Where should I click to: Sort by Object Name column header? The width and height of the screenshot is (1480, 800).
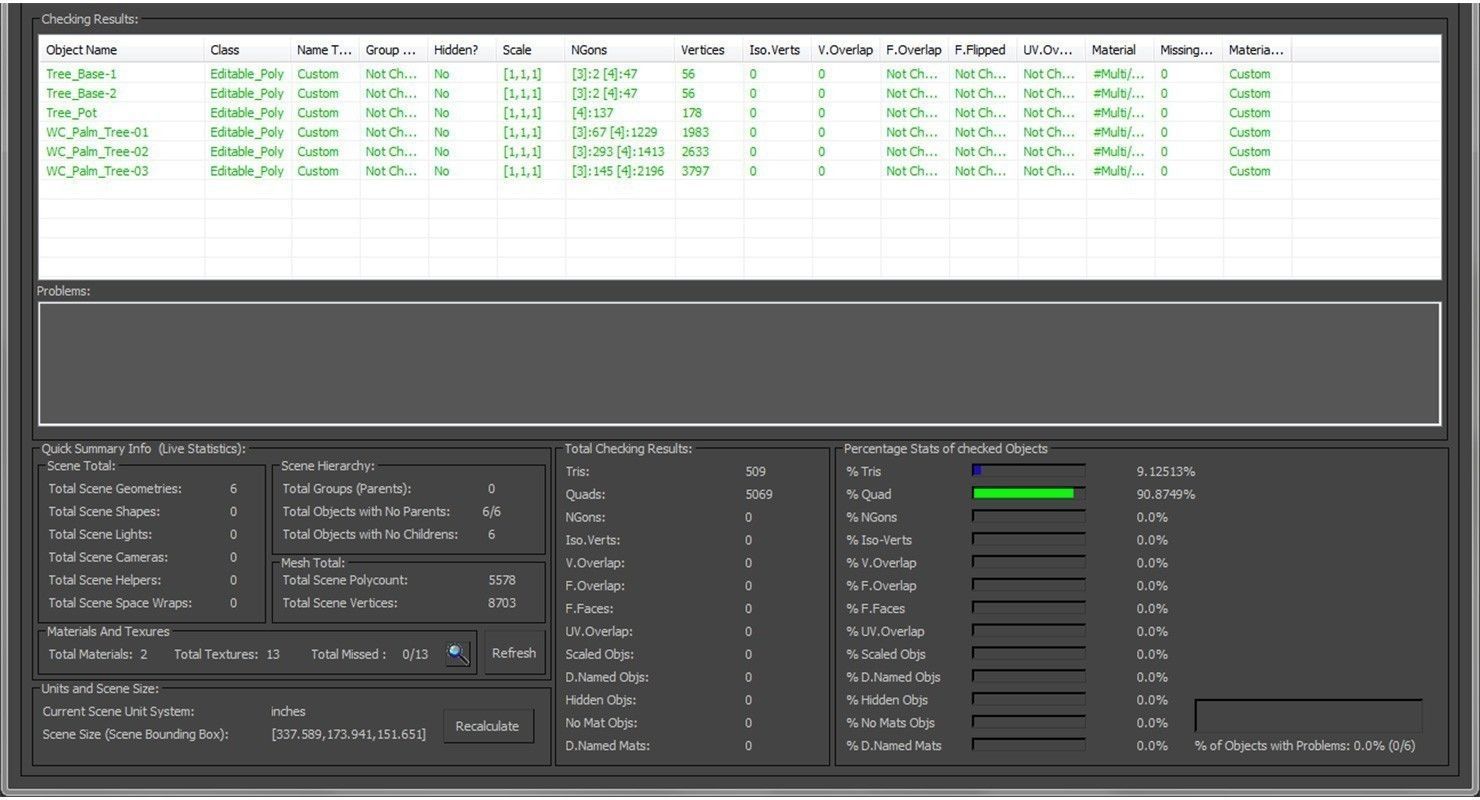tap(122, 50)
